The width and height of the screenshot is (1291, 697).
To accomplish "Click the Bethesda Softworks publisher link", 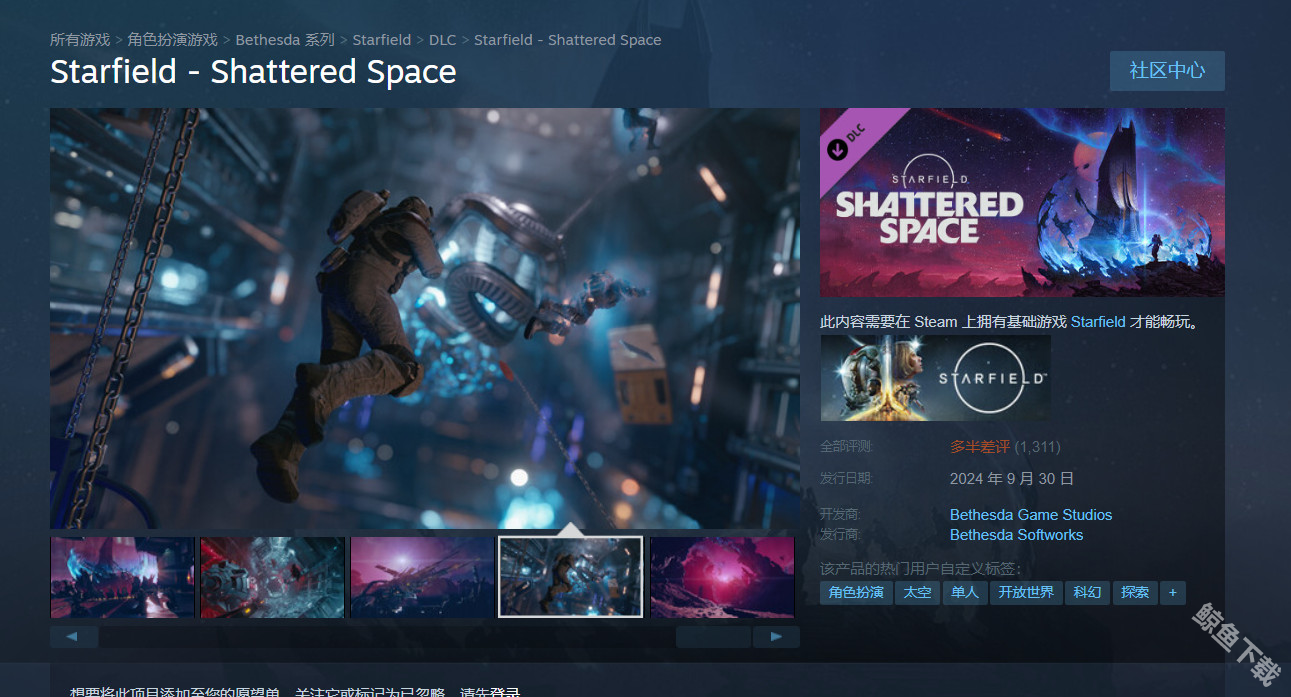I will point(1016,535).
